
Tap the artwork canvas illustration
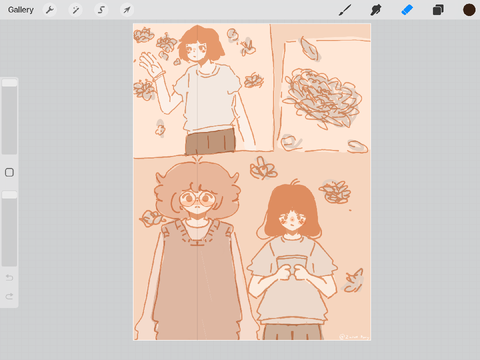(x=252, y=182)
